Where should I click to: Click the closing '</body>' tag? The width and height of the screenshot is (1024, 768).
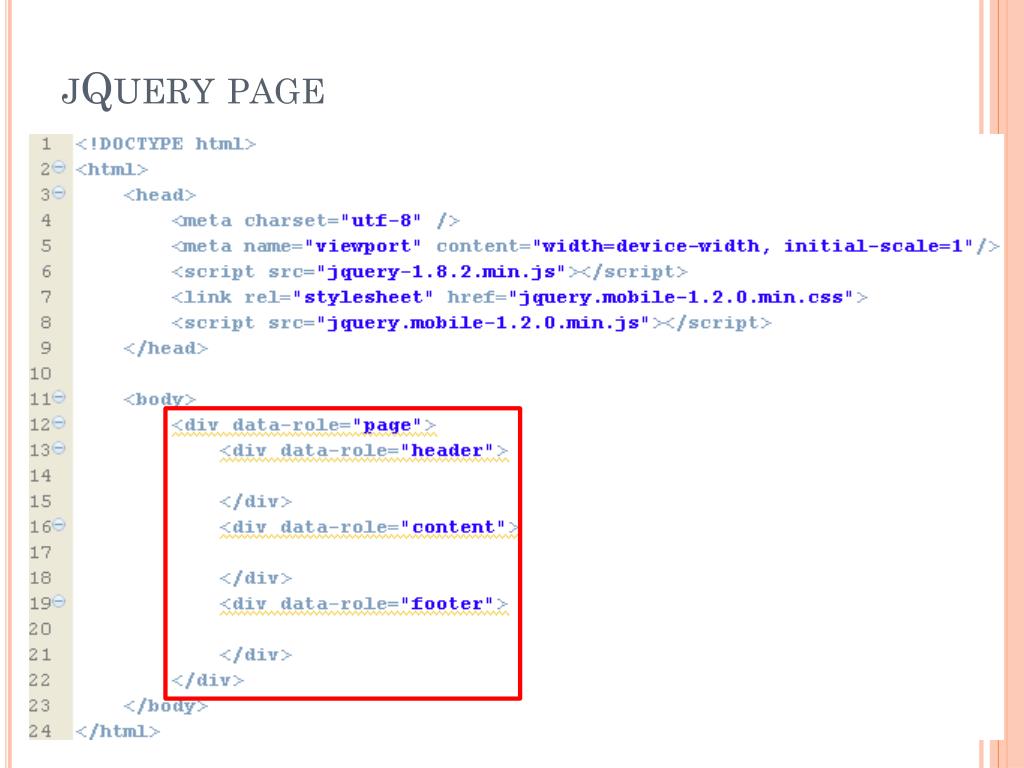[x=166, y=705]
